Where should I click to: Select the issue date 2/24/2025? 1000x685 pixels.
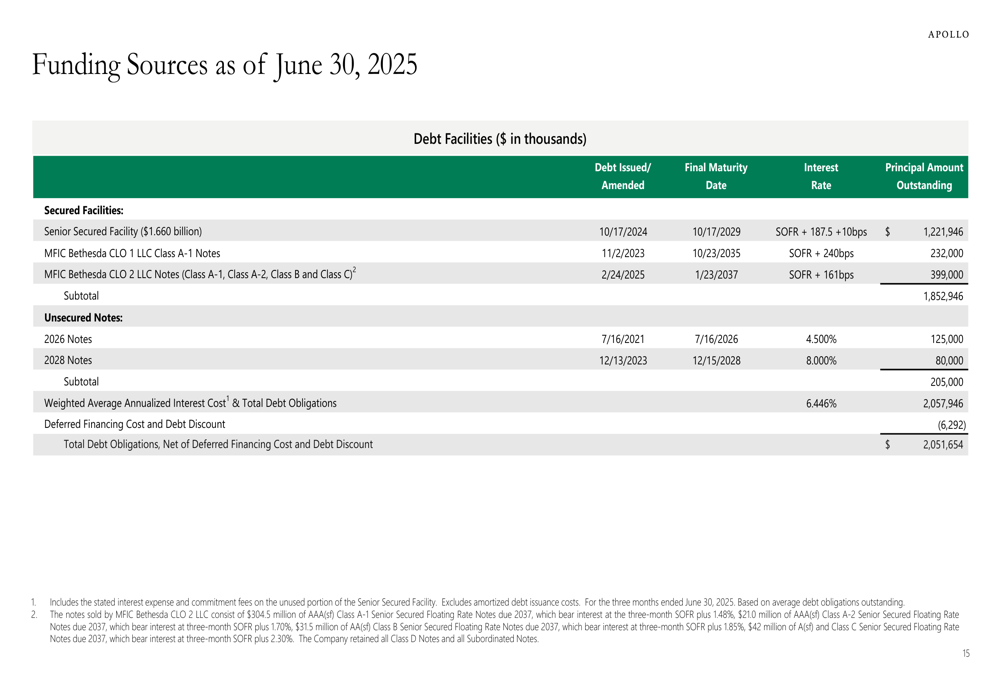[x=623, y=275]
